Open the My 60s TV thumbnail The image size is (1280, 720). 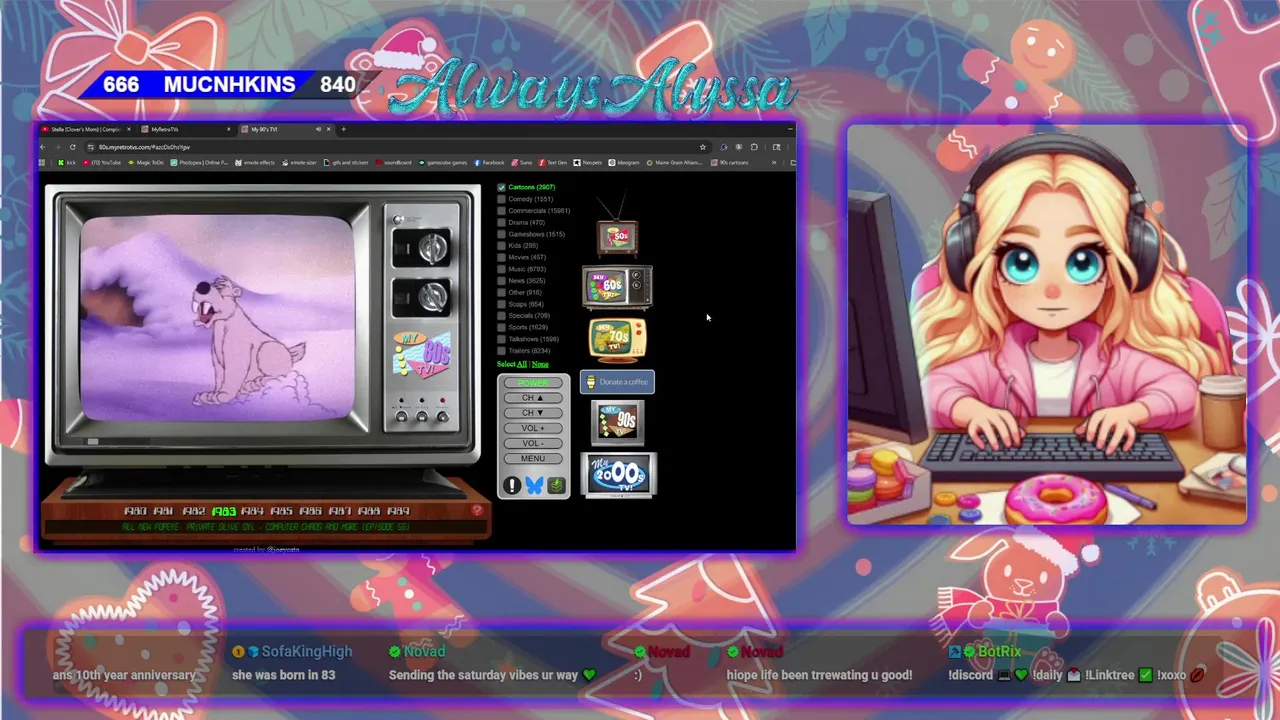[x=617, y=287]
